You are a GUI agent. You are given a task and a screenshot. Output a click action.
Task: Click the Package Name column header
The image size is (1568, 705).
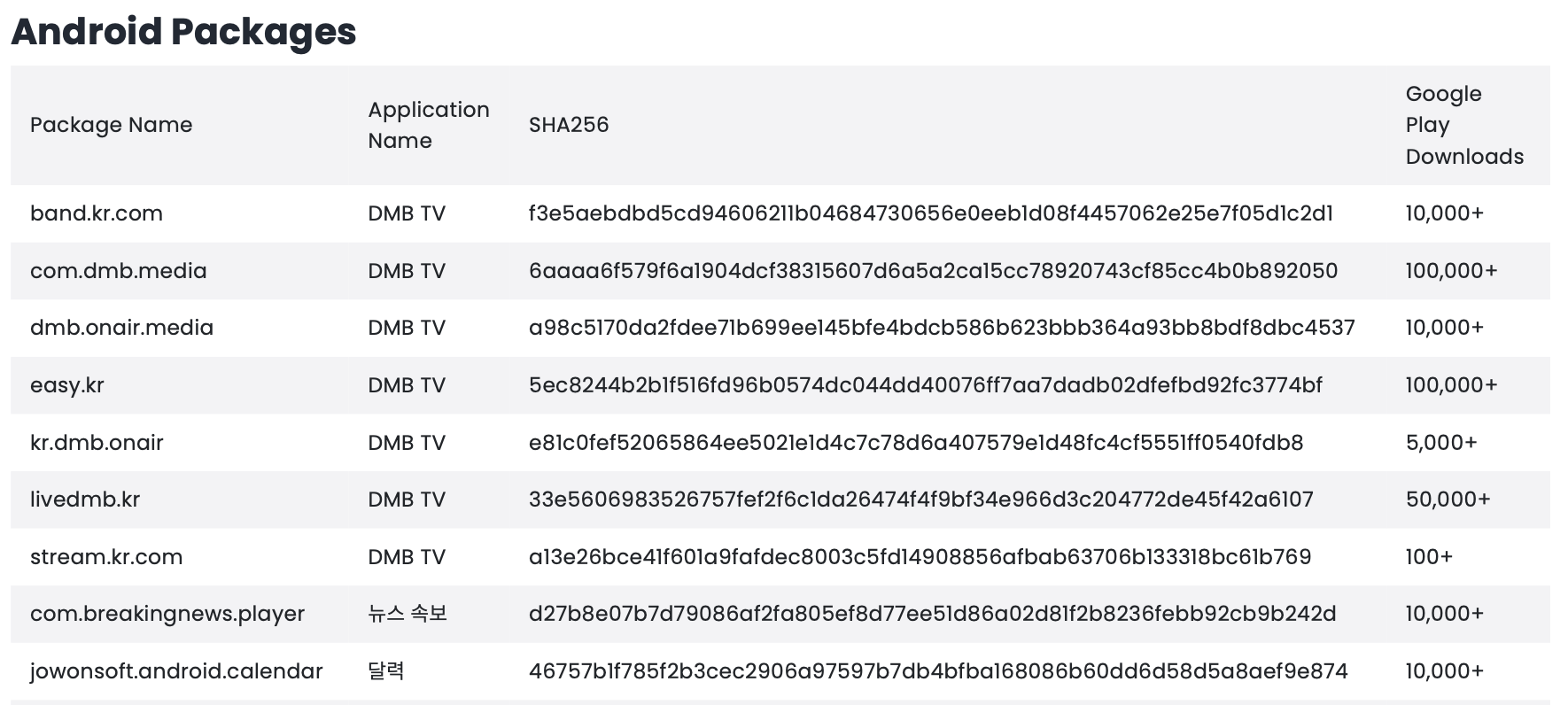point(111,125)
